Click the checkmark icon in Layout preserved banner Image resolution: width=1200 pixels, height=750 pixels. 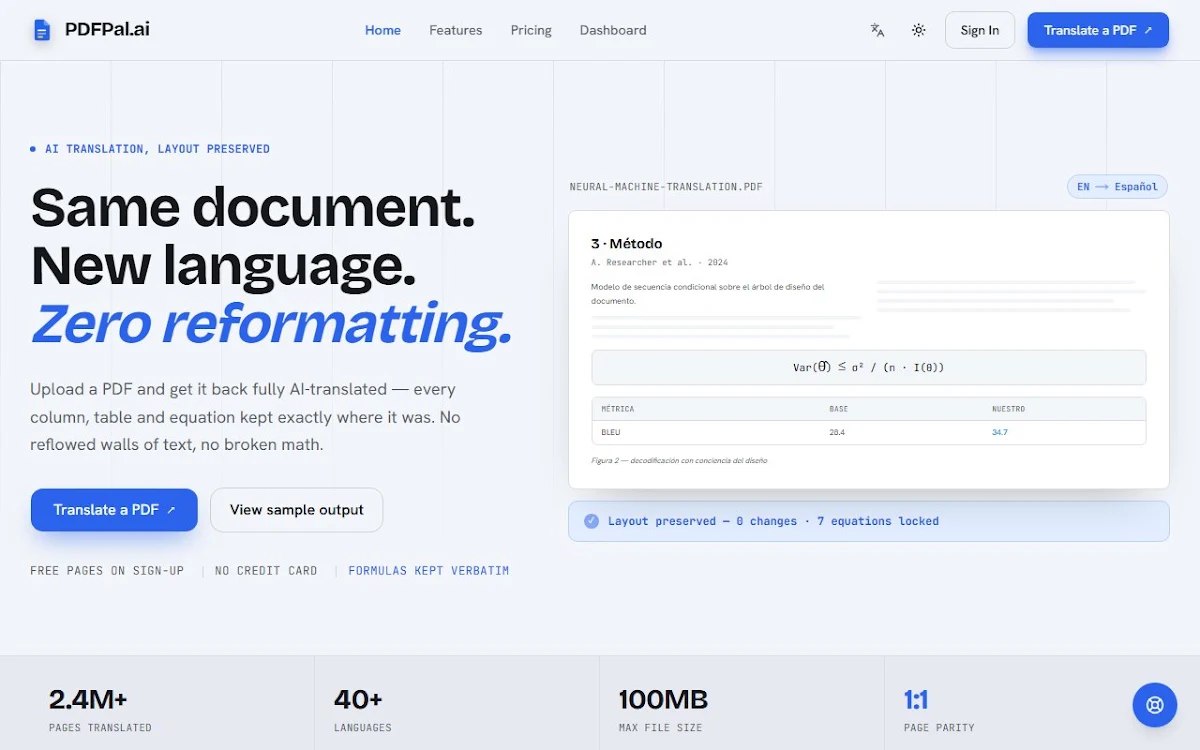point(591,521)
